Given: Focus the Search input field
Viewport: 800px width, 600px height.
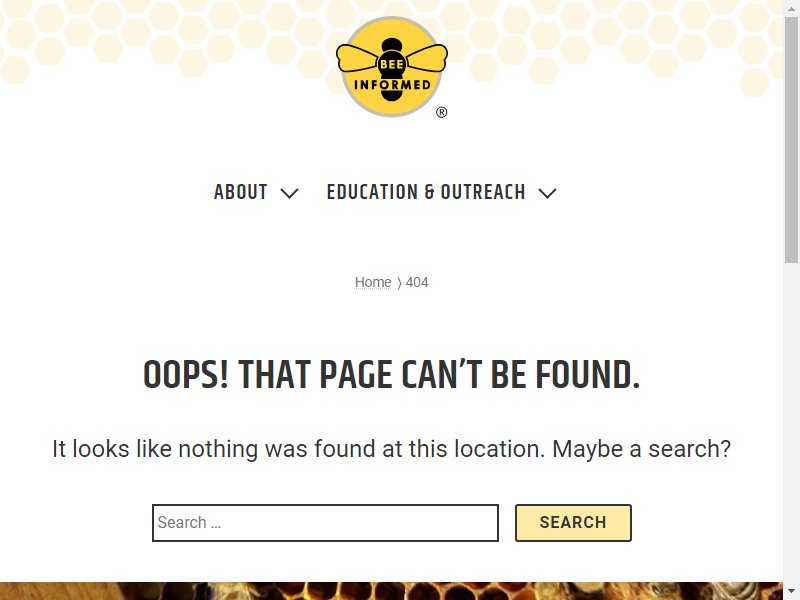Looking at the screenshot, I should [x=326, y=523].
